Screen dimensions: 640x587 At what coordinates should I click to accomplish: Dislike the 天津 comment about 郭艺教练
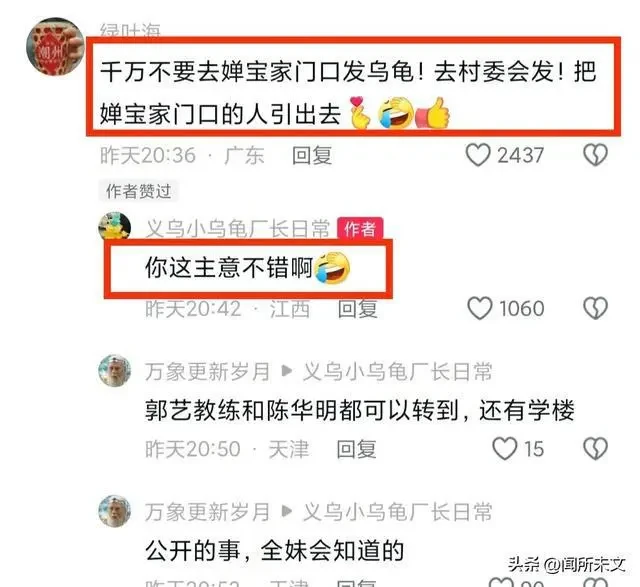pyautogui.click(x=596, y=449)
